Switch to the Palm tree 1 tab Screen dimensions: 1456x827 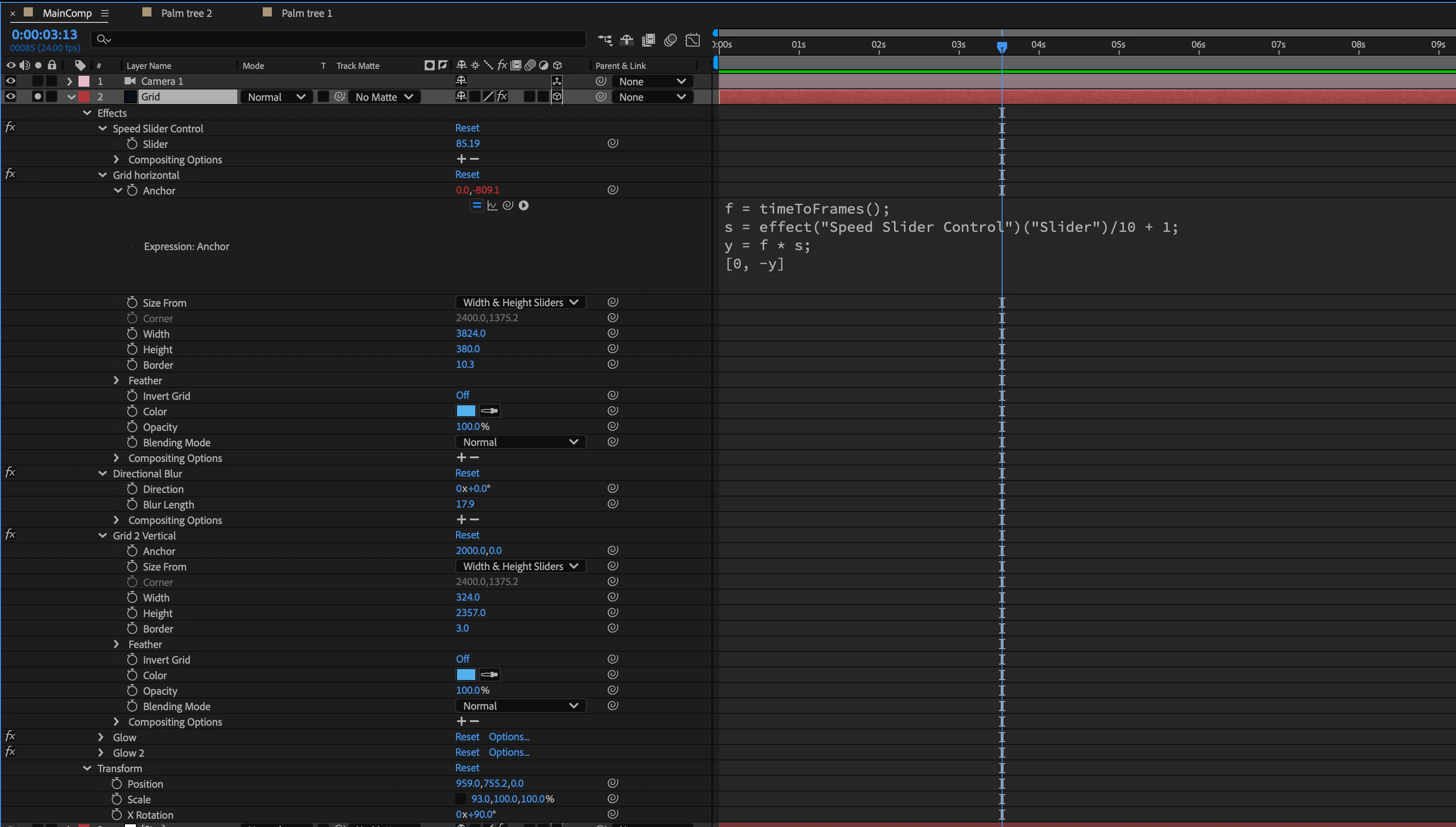[x=307, y=13]
